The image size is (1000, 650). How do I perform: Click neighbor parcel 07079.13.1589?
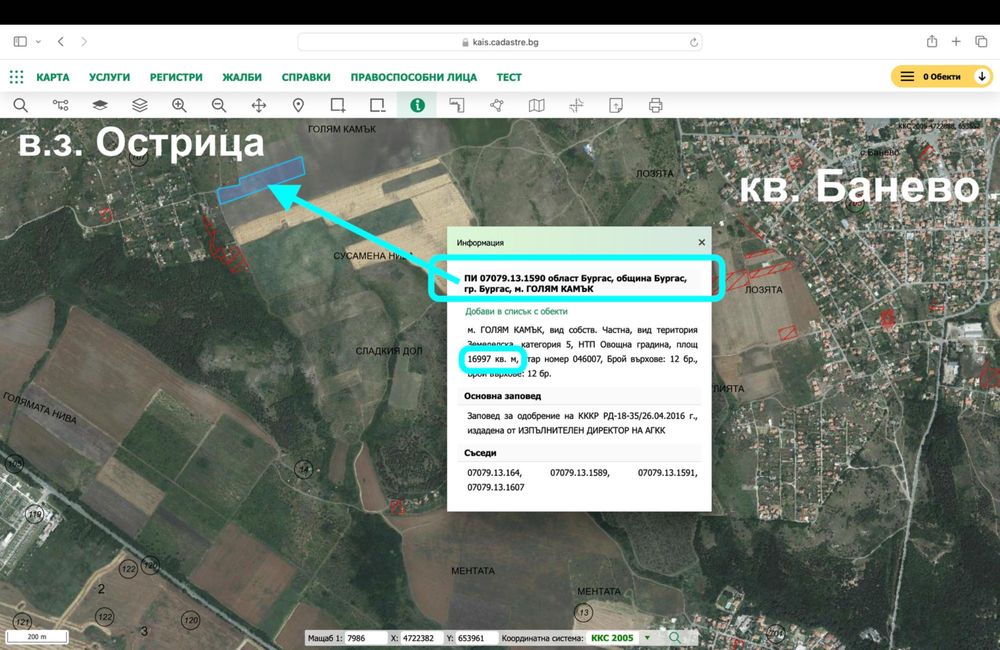pyautogui.click(x=580, y=473)
